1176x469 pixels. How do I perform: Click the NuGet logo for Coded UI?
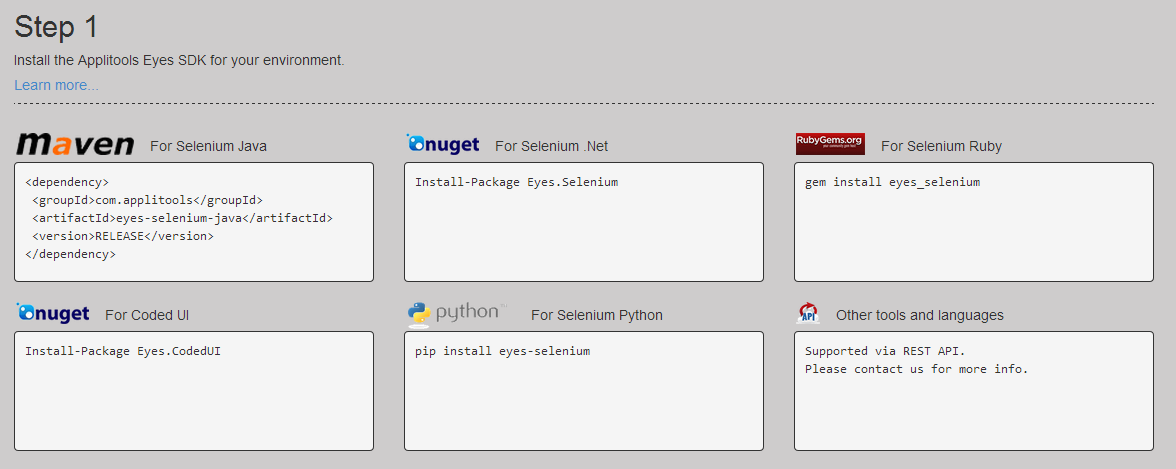pos(52,313)
